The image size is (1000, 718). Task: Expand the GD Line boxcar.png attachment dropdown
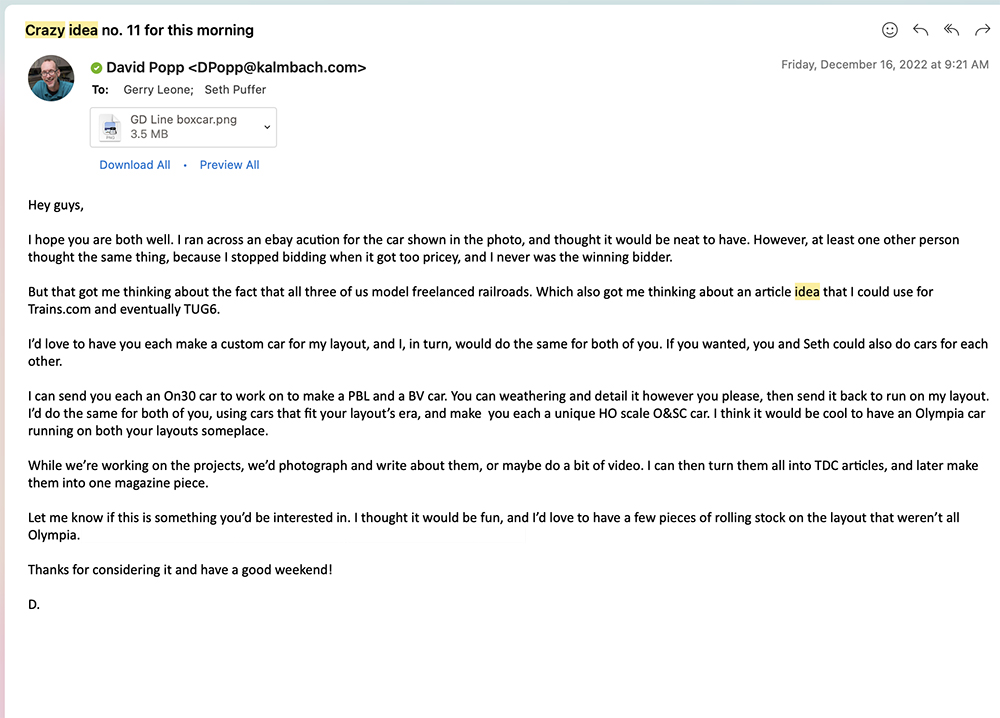267,127
